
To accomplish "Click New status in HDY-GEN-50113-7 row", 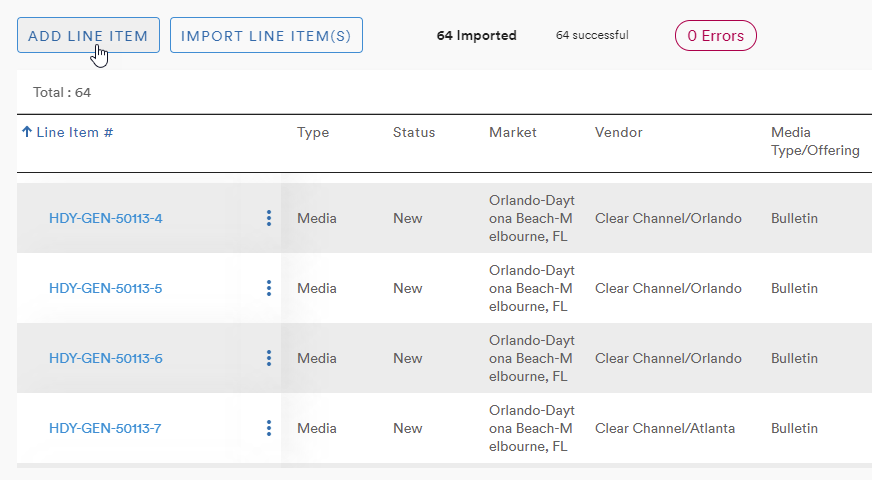I will 408,428.
